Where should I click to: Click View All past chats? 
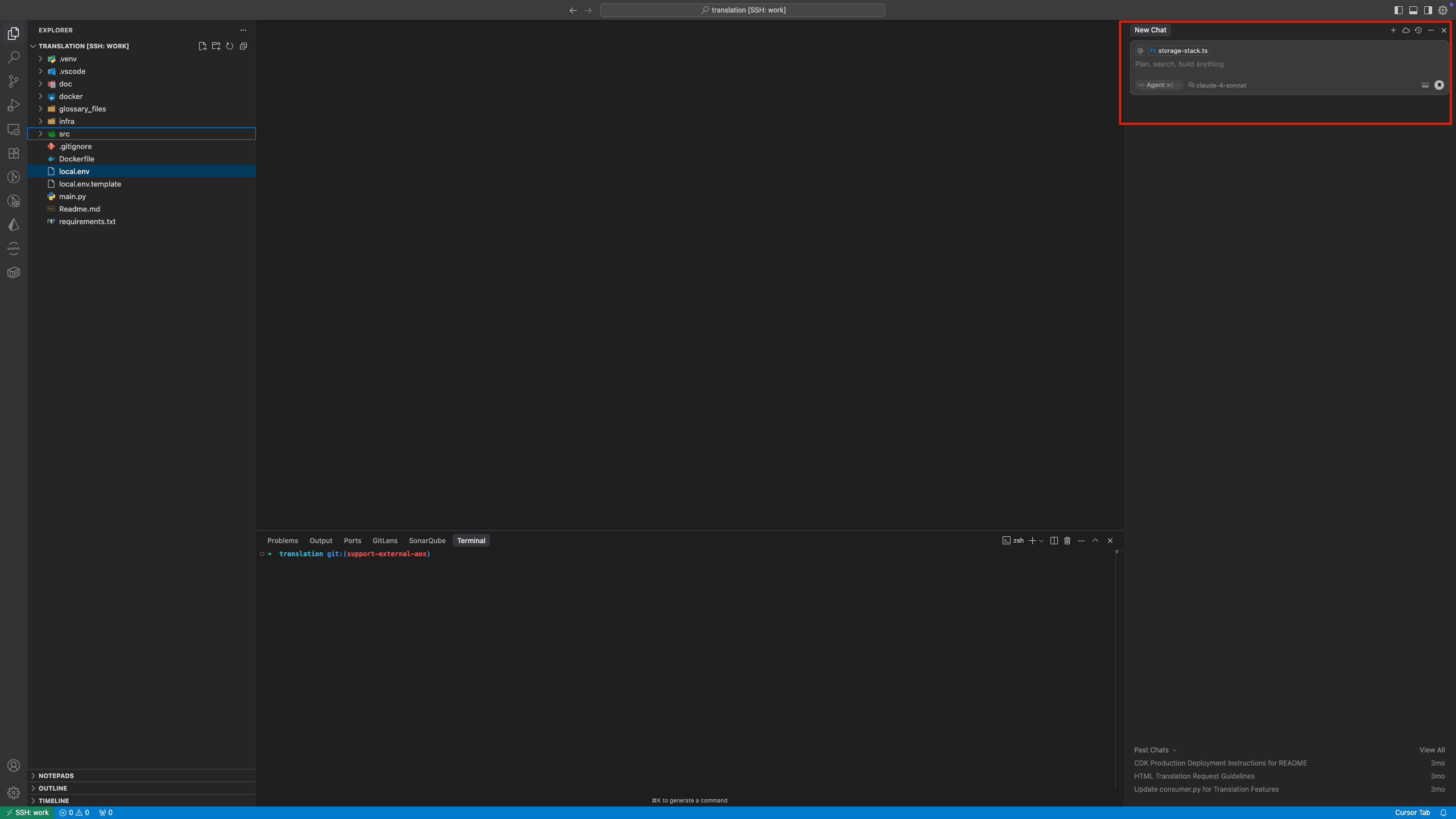pos(1432,750)
